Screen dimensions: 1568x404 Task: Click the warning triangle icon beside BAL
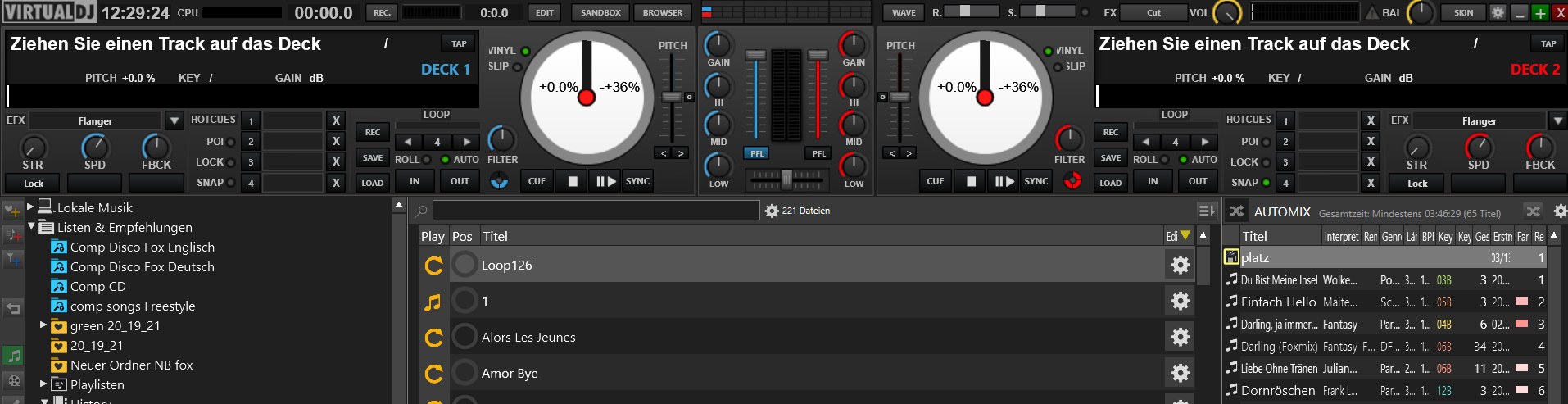(1371, 13)
